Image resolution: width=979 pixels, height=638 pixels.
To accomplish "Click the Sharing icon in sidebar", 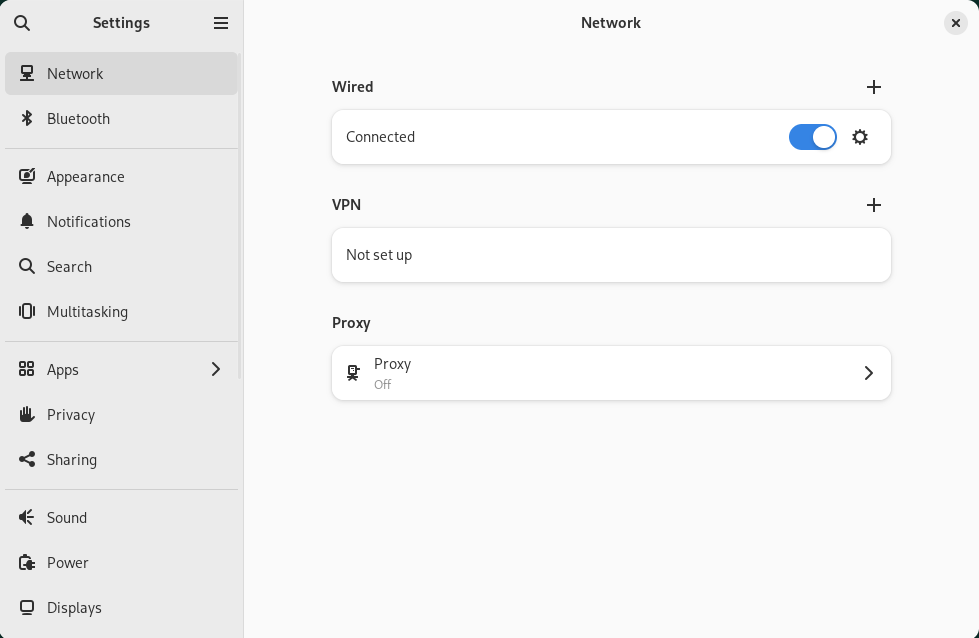I will [27, 460].
